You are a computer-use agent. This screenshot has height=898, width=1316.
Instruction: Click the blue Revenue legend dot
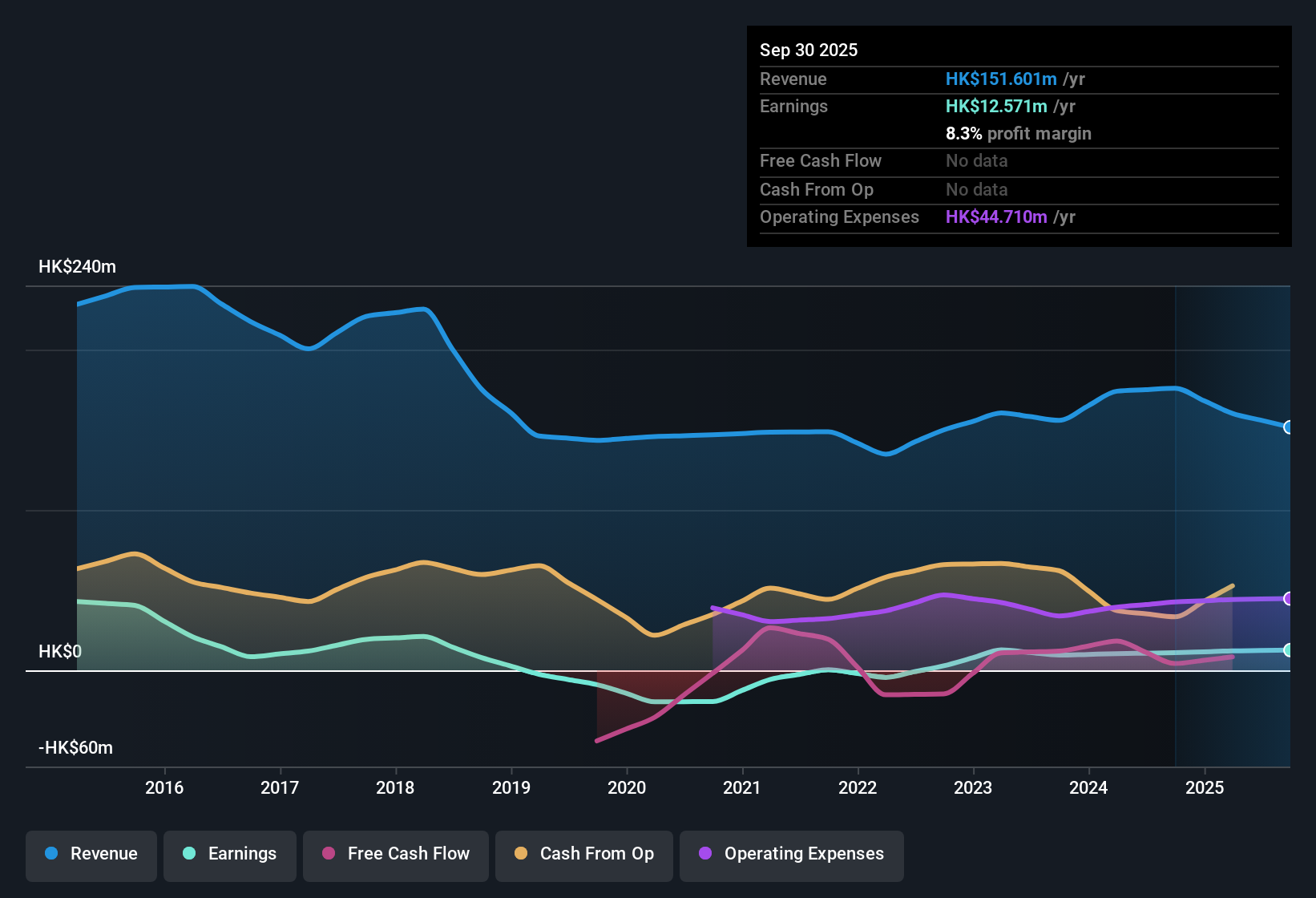pos(50,854)
